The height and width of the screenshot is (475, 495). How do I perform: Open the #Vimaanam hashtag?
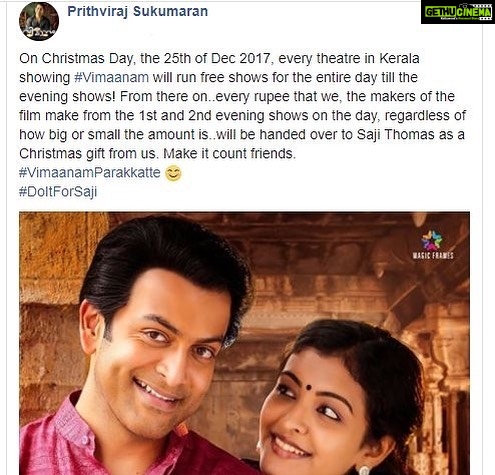pyautogui.click(x=111, y=77)
